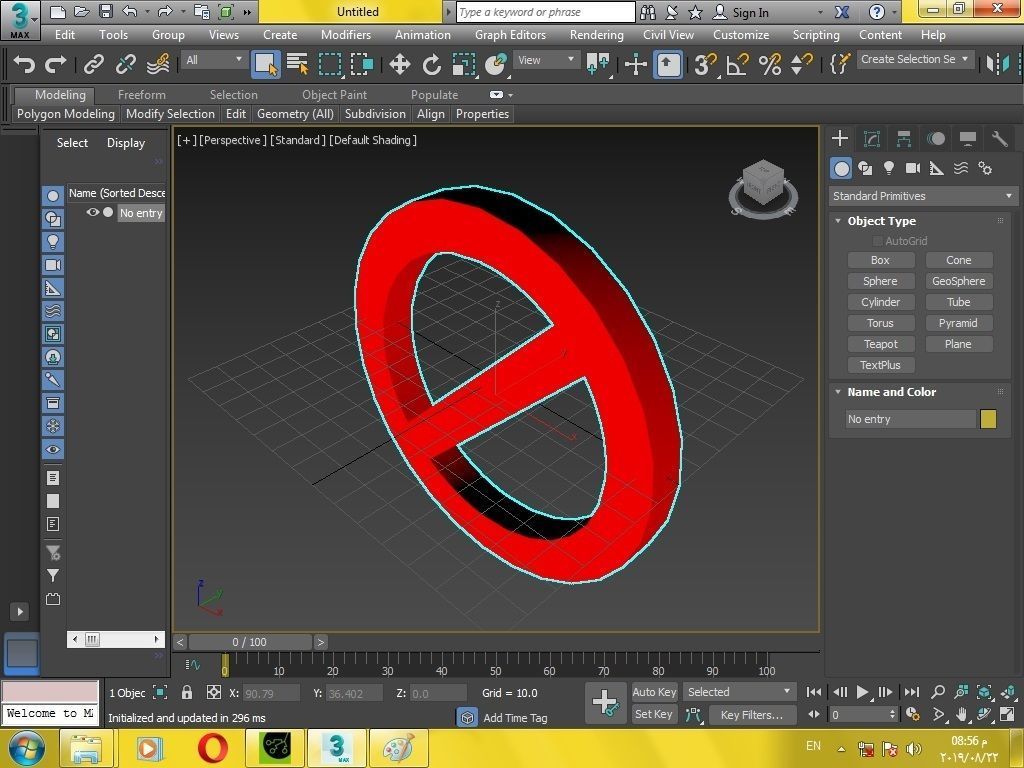1024x768 pixels.
Task: Open the Graph Editors menu
Action: pos(510,35)
